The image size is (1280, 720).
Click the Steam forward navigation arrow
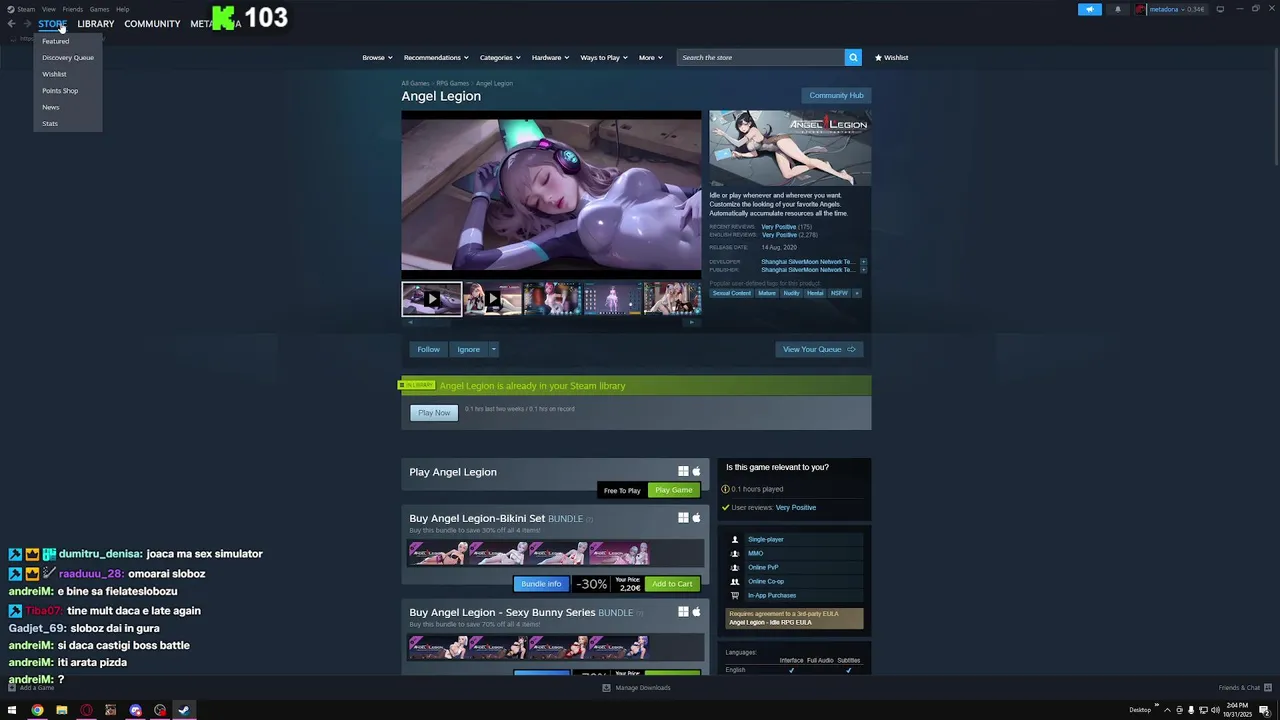[x=26, y=24]
